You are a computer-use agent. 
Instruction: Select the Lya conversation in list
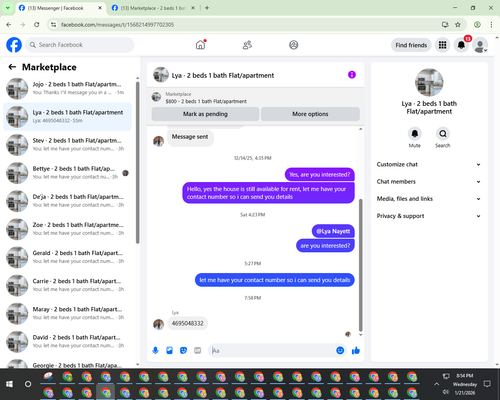point(67,117)
